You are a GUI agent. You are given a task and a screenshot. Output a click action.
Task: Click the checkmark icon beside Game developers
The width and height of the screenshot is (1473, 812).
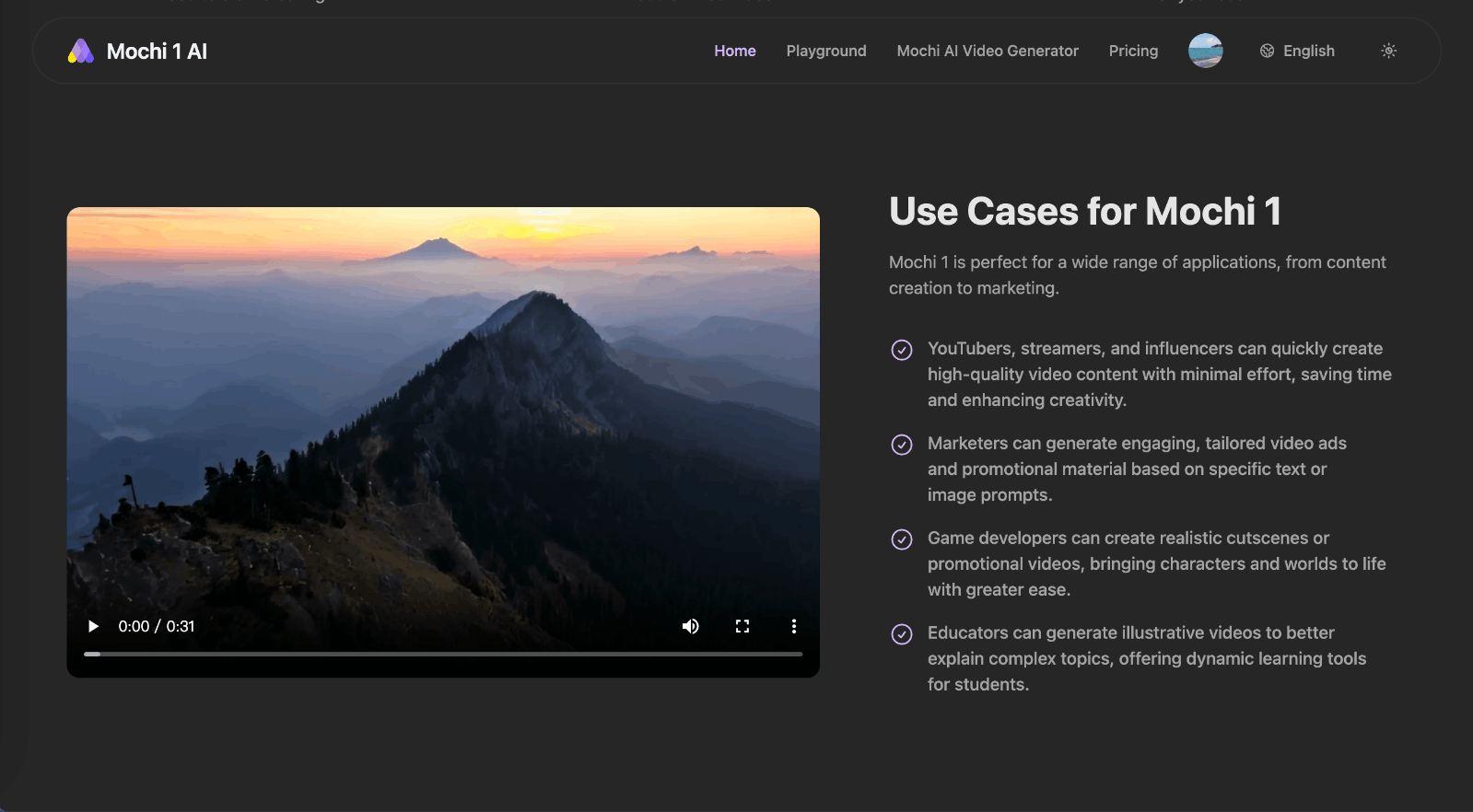point(902,539)
